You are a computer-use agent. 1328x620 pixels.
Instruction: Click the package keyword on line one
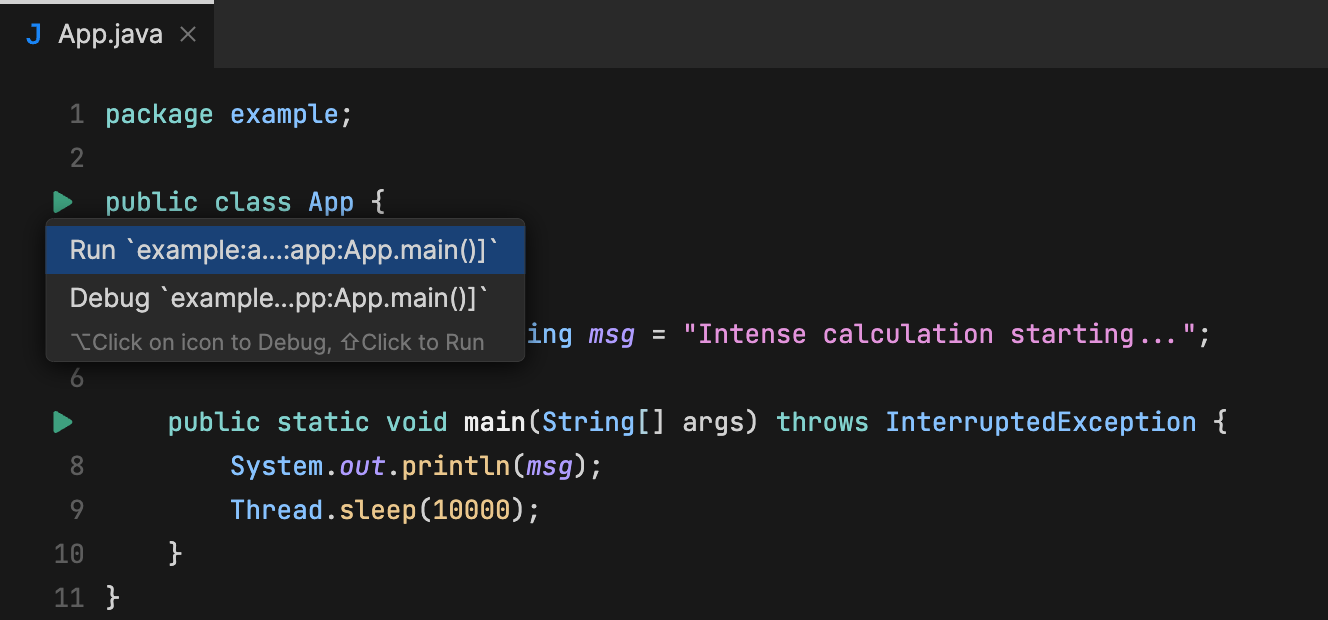[159, 115]
